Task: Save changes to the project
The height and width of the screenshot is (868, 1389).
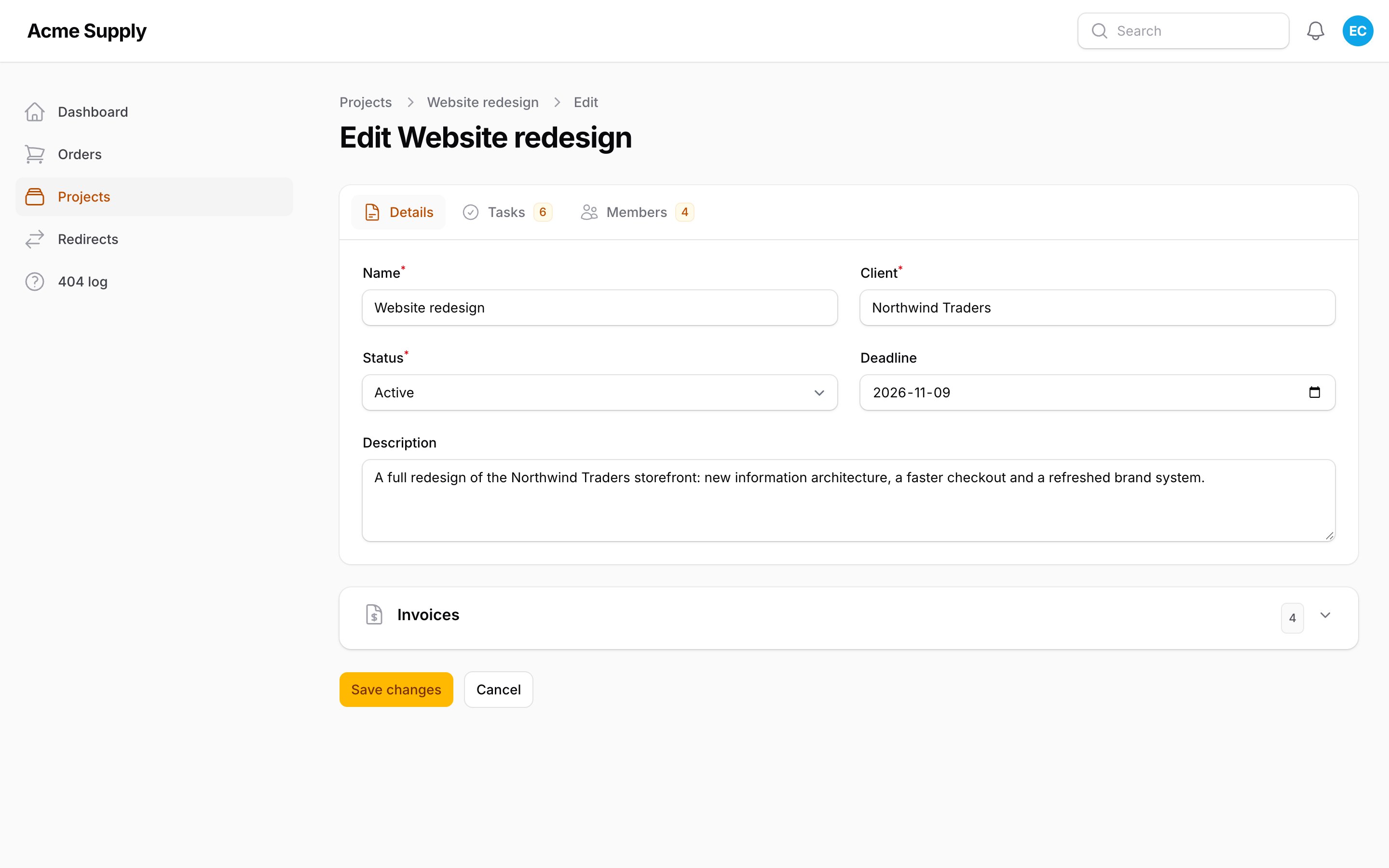Action: pyautogui.click(x=396, y=690)
